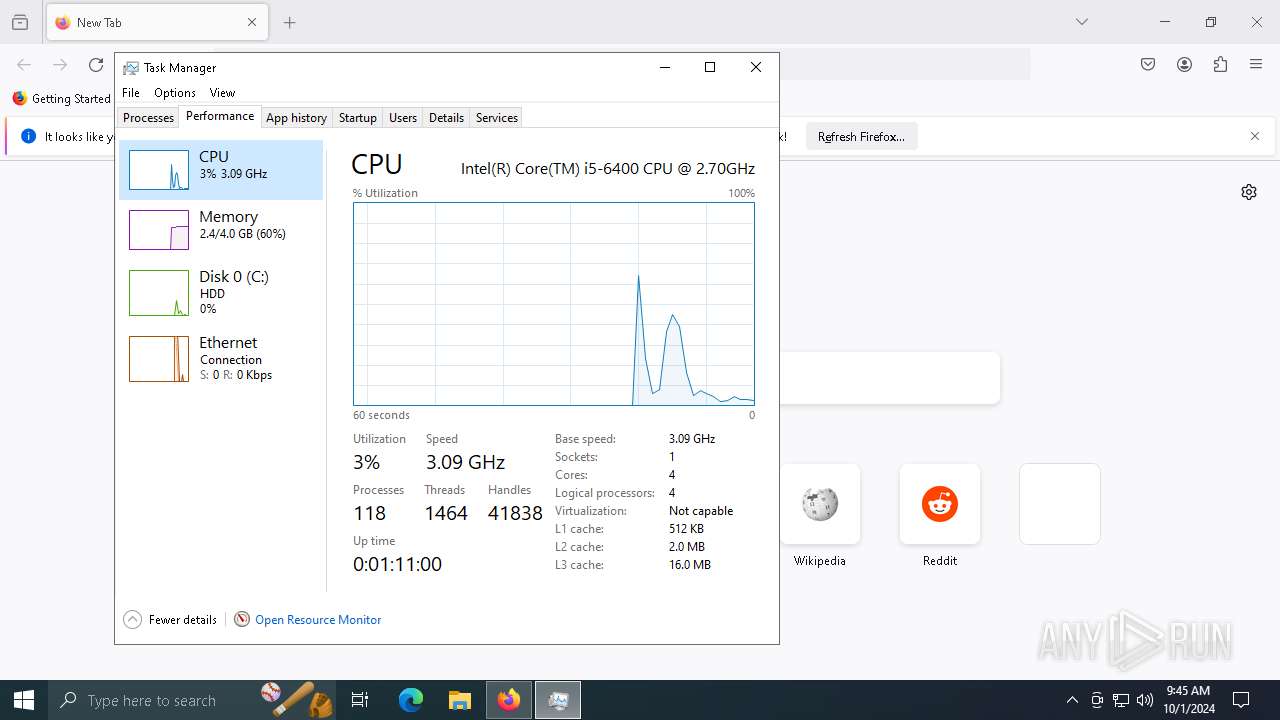Open the blank shortcut tile in Firefox
The height and width of the screenshot is (720, 1280).
(1060, 504)
